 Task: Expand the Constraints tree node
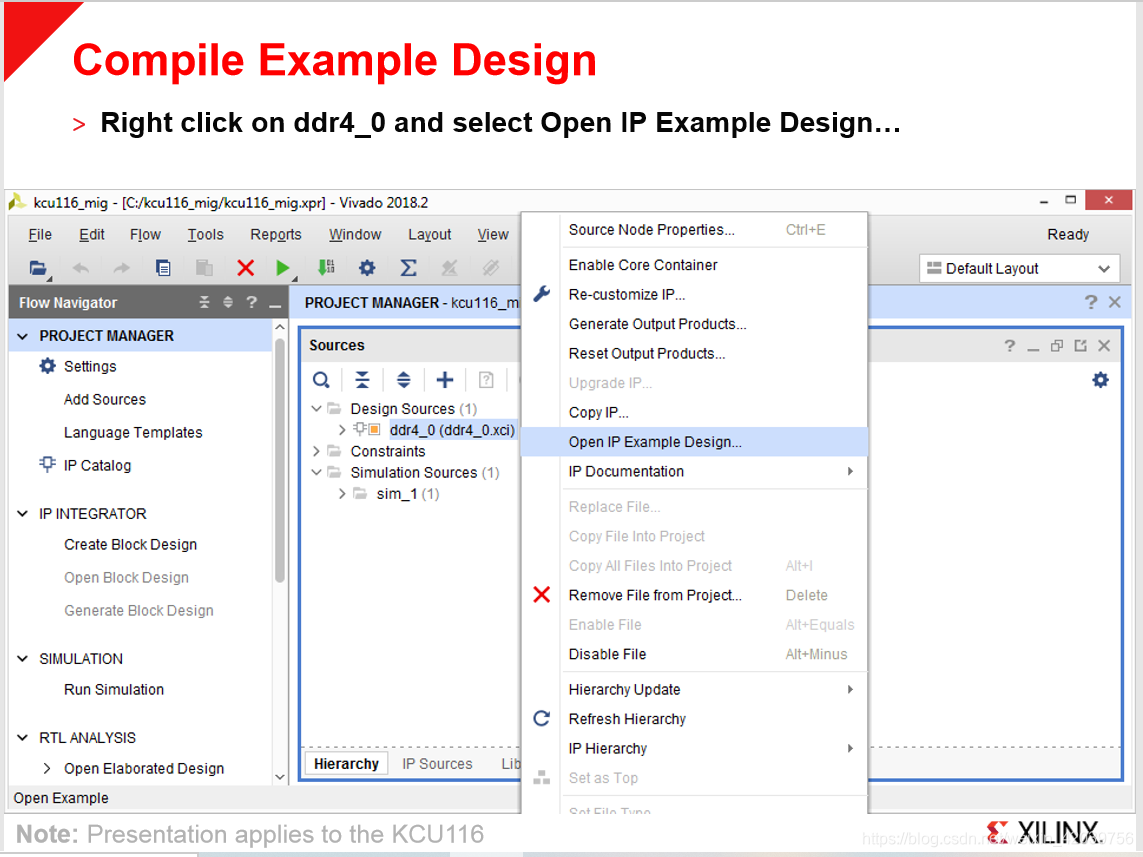tap(316, 451)
